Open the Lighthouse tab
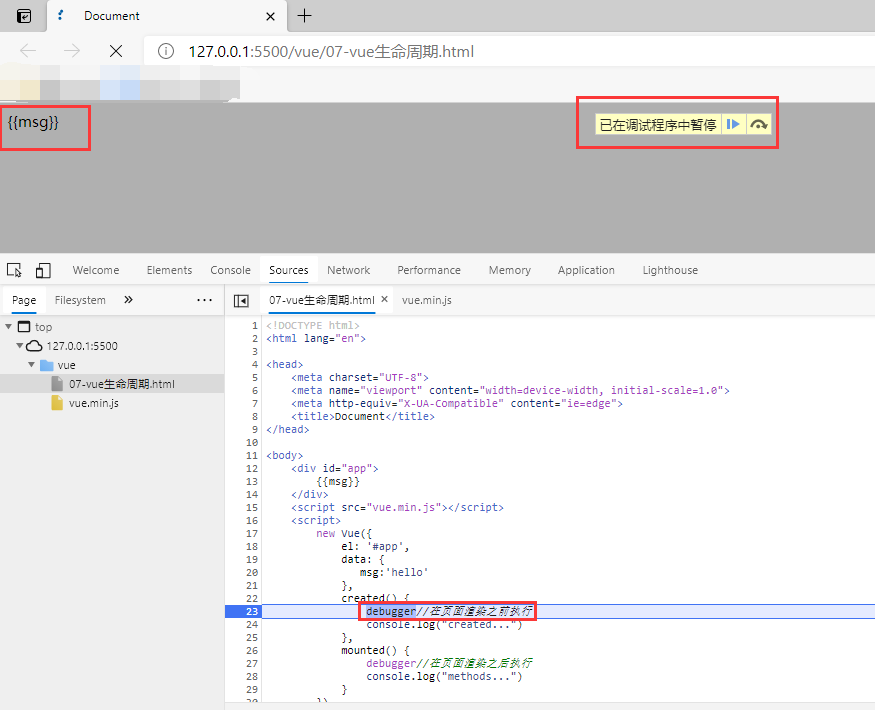875x710 pixels. click(670, 270)
